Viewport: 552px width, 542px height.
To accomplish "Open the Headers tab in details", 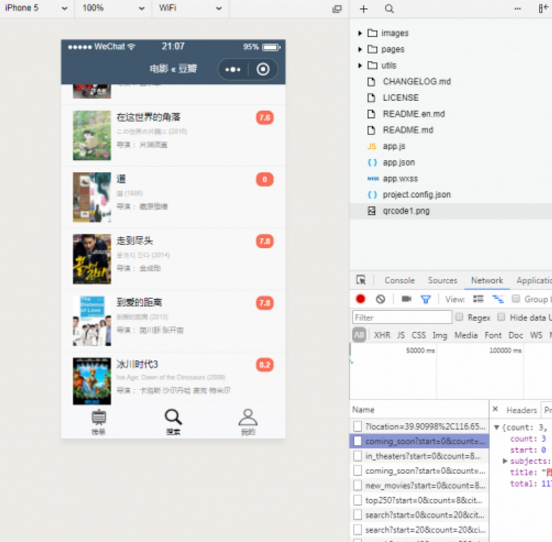I will point(521,410).
